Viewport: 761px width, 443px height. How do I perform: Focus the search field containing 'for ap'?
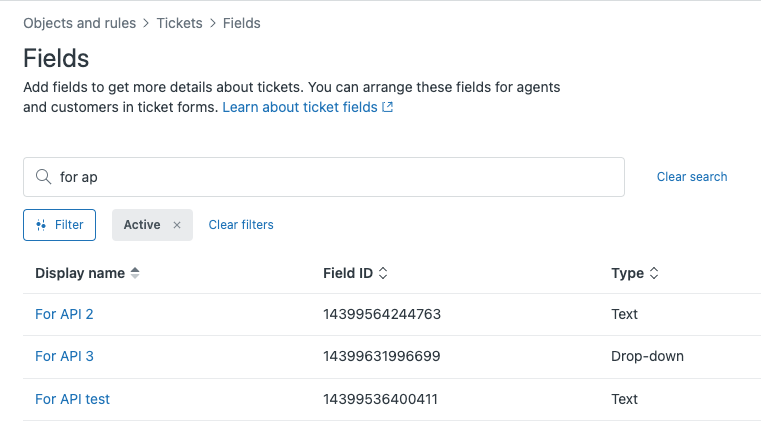tap(330, 177)
